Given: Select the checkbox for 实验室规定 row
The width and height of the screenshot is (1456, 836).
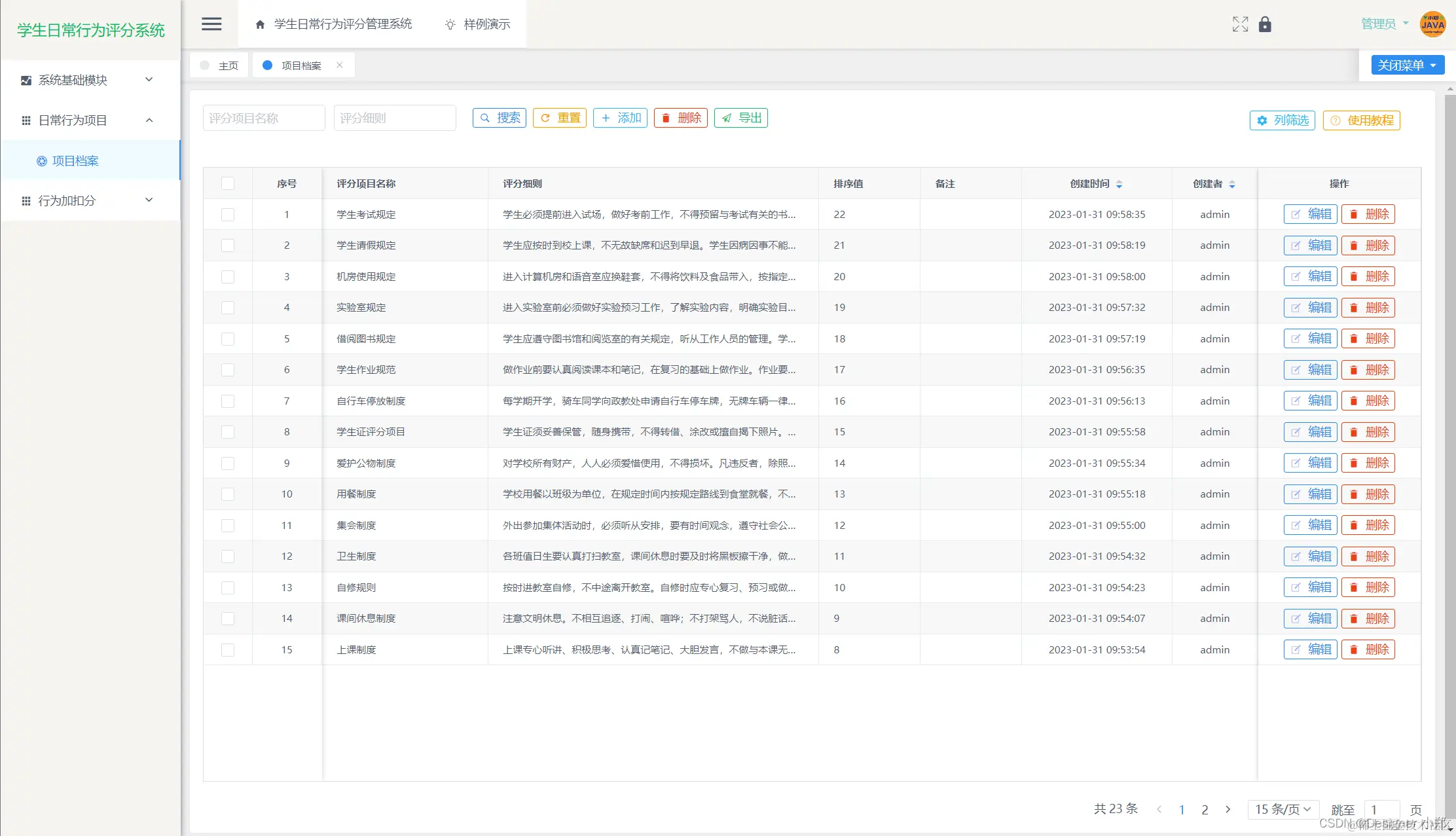Looking at the screenshot, I should click(228, 308).
